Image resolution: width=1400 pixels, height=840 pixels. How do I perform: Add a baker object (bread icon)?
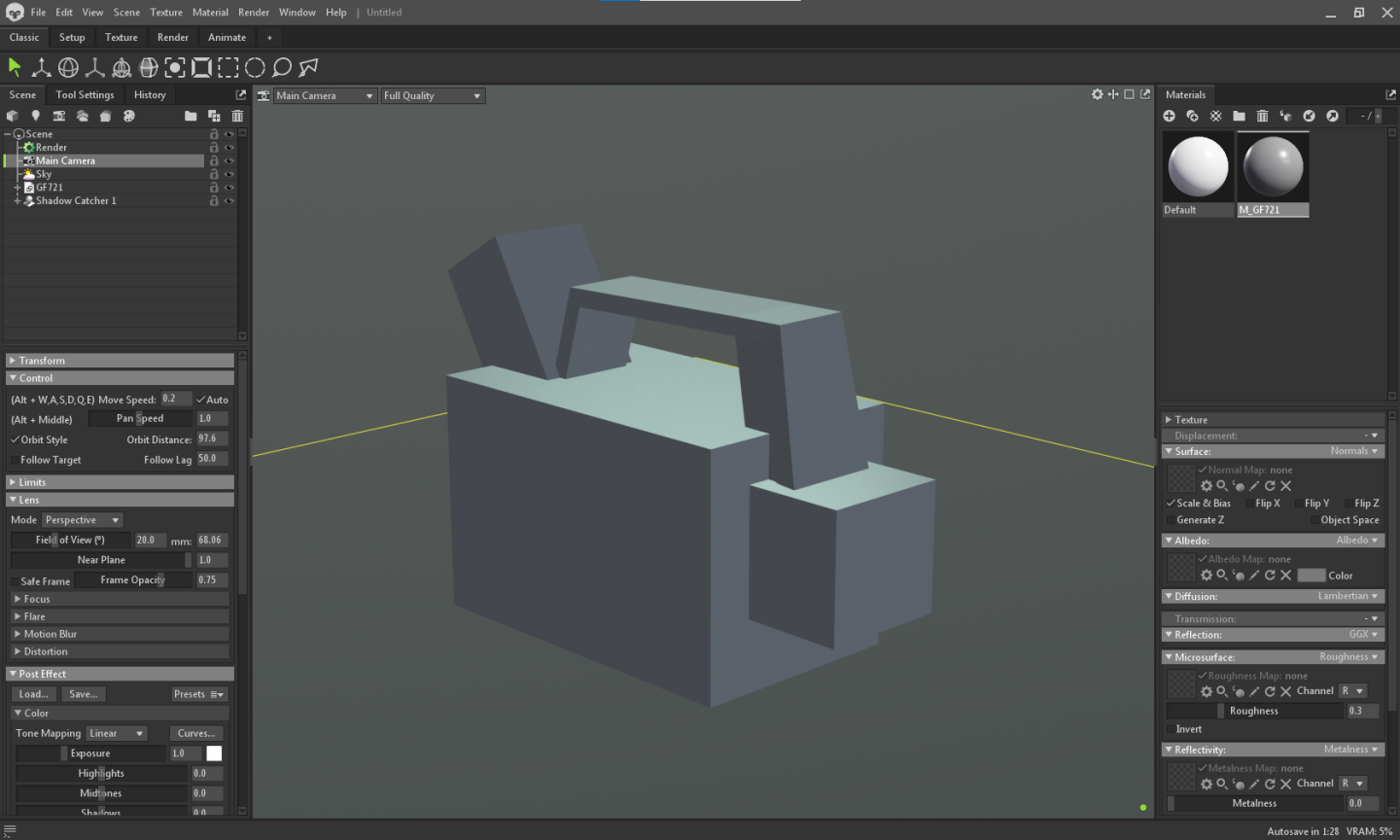[105, 116]
